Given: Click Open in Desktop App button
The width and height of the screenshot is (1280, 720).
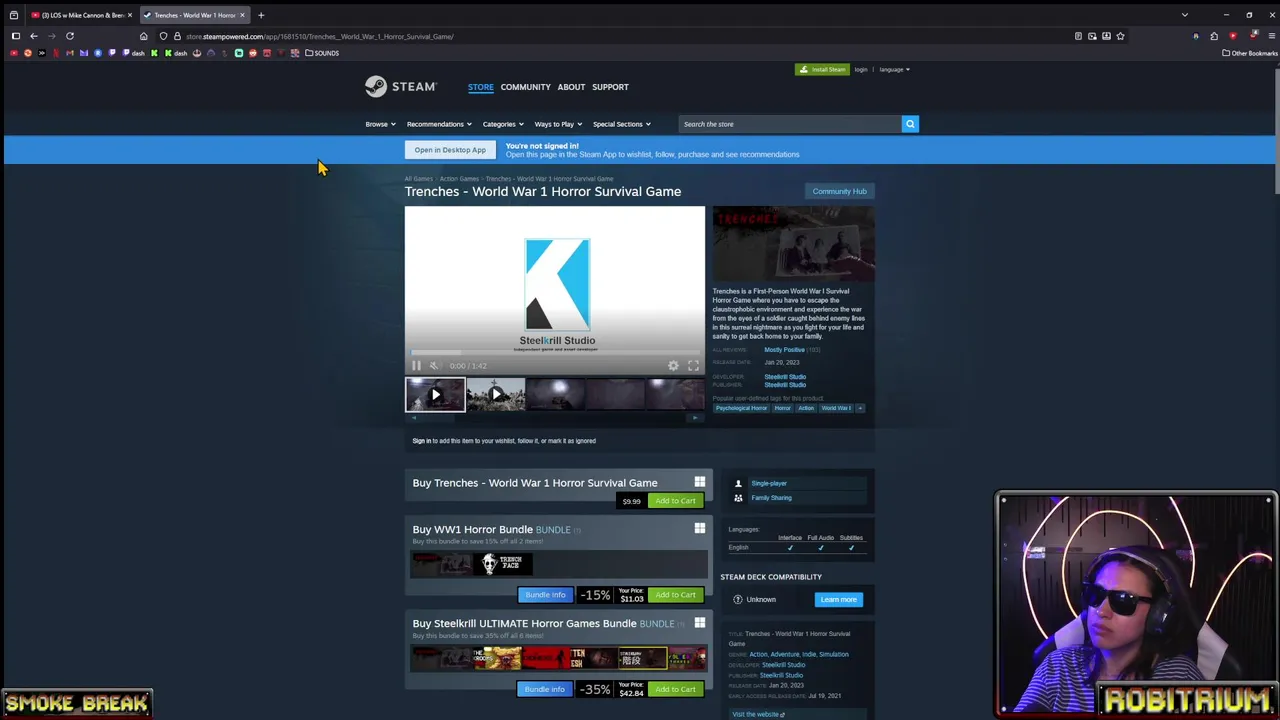Looking at the screenshot, I should click(450, 150).
